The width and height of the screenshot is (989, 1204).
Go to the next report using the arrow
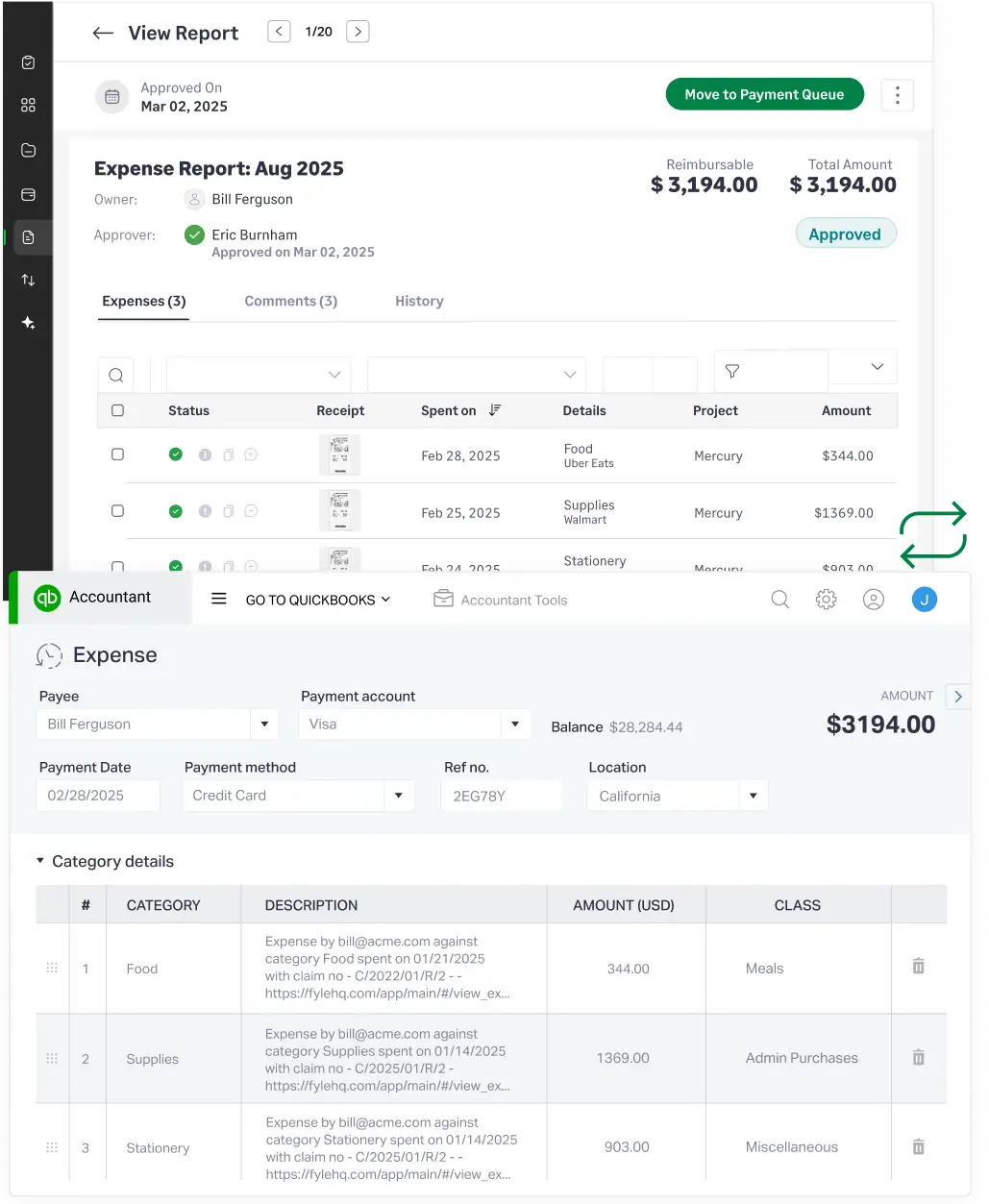click(358, 32)
